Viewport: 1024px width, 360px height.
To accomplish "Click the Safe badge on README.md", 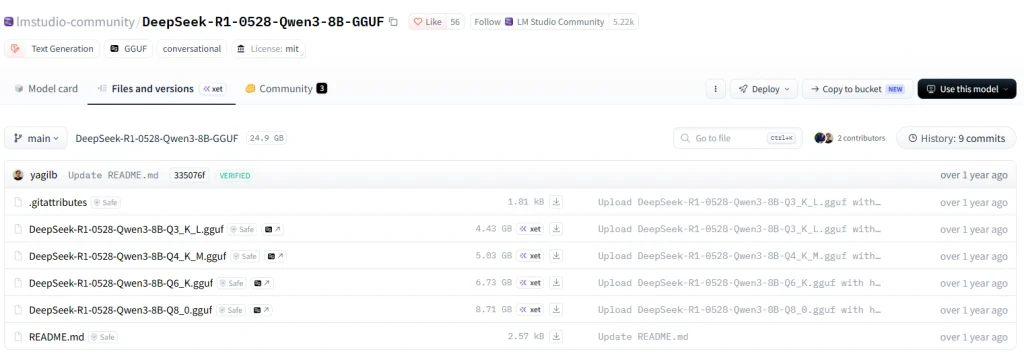I will point(103,337).
